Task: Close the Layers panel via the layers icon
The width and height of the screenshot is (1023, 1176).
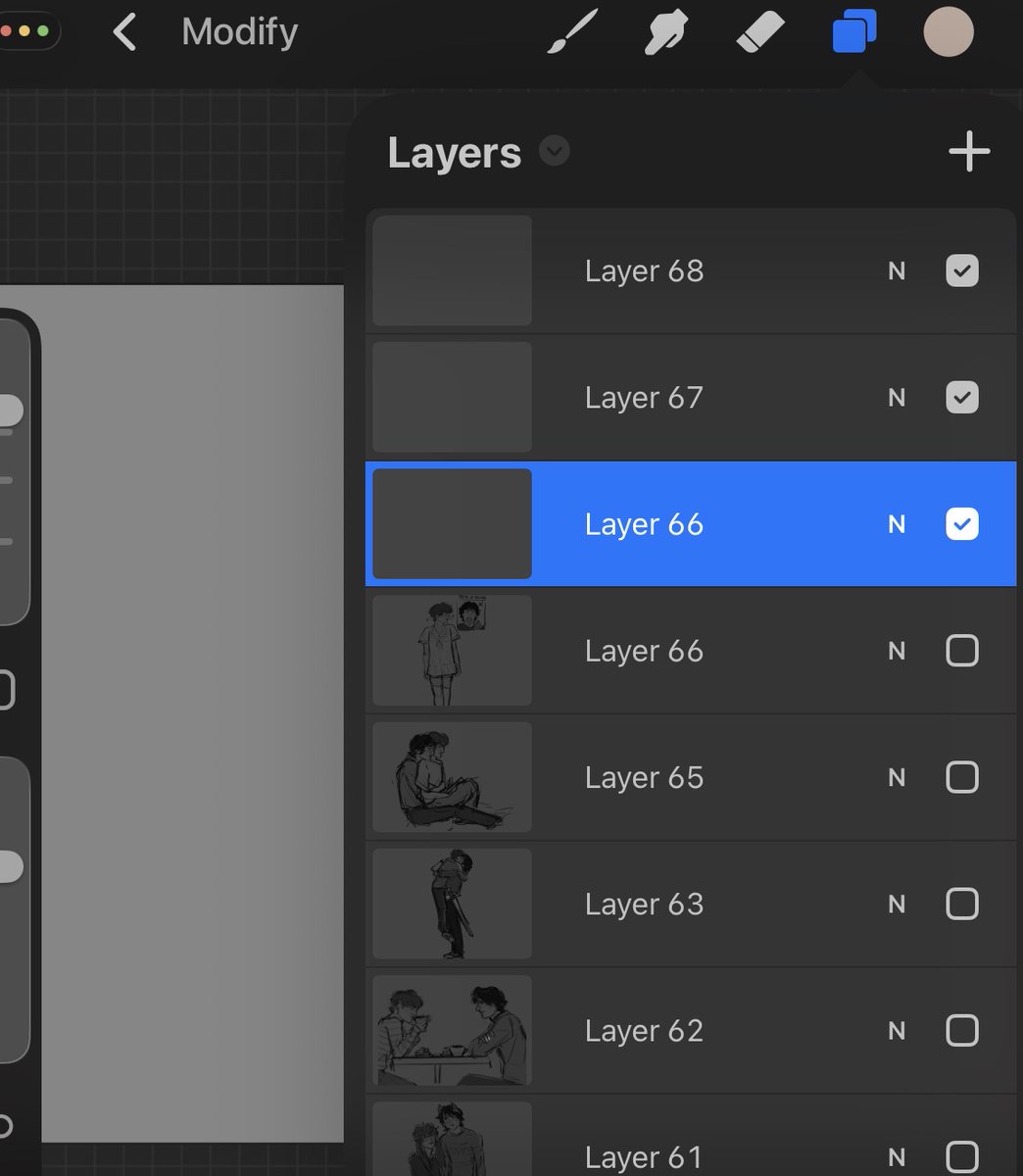Action: click(854, 32)
